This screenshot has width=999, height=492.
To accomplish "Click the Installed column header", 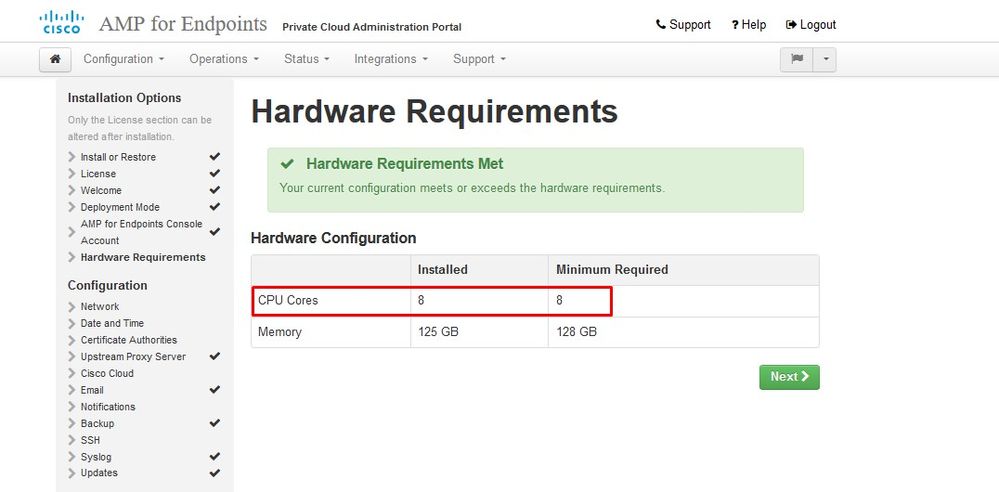I will click(x=443, y=270).
